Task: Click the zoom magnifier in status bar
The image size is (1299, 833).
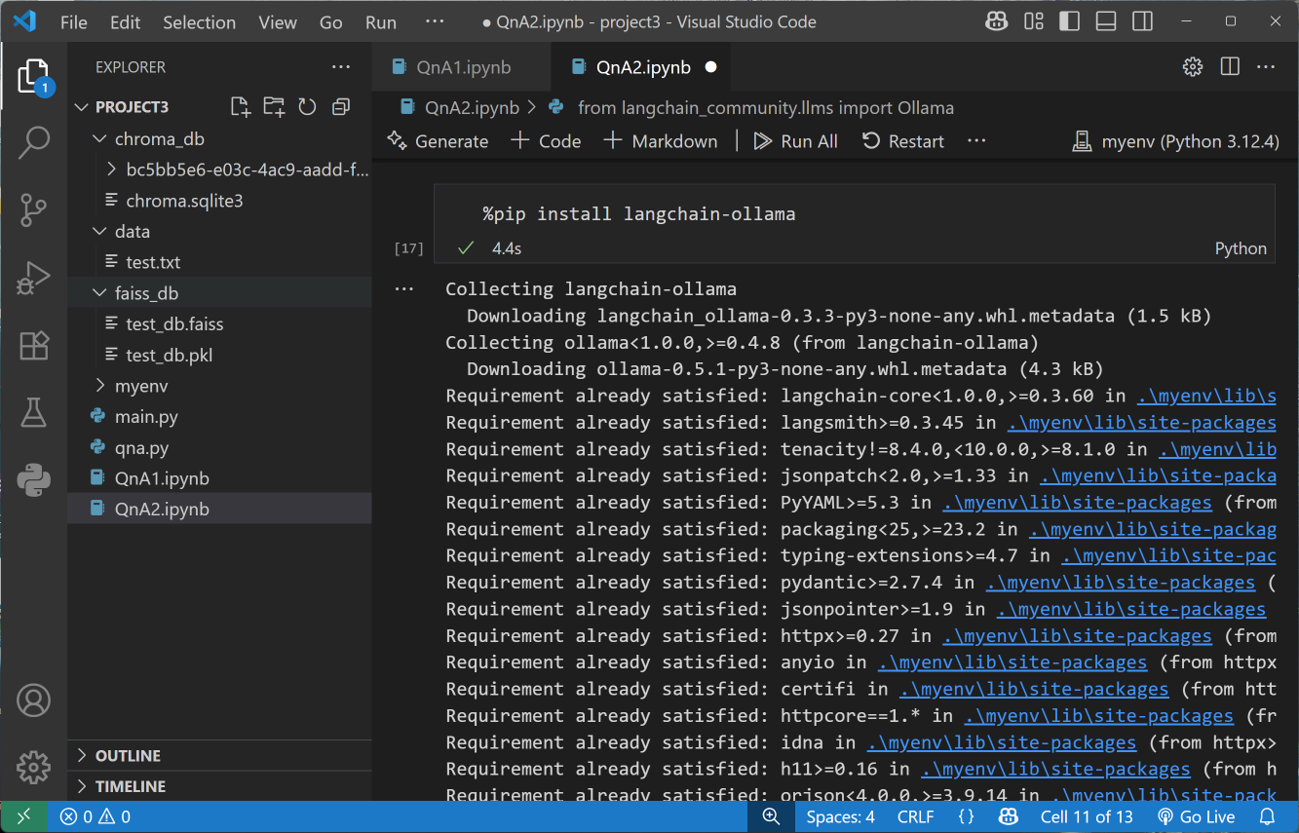Action: [x=771, y=817]
